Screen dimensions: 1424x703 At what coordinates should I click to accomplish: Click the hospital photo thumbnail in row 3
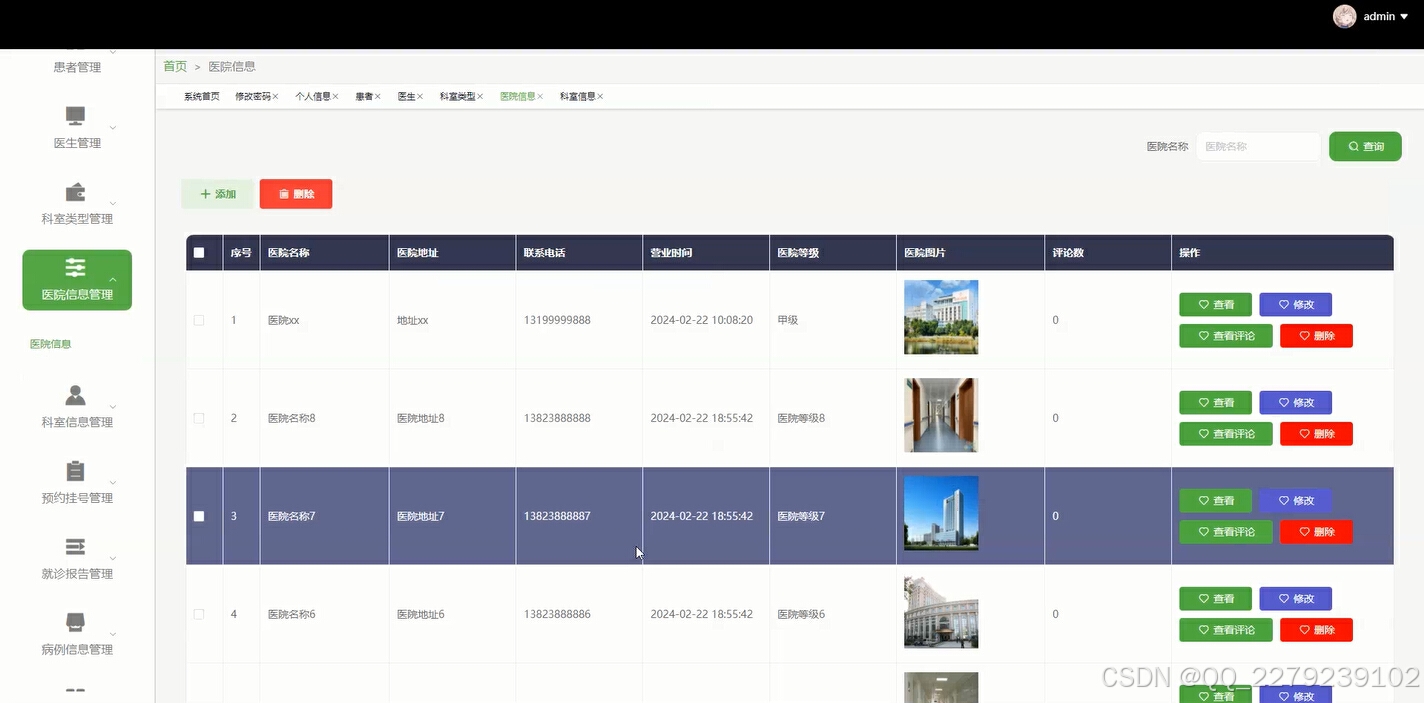coord(940,513)
